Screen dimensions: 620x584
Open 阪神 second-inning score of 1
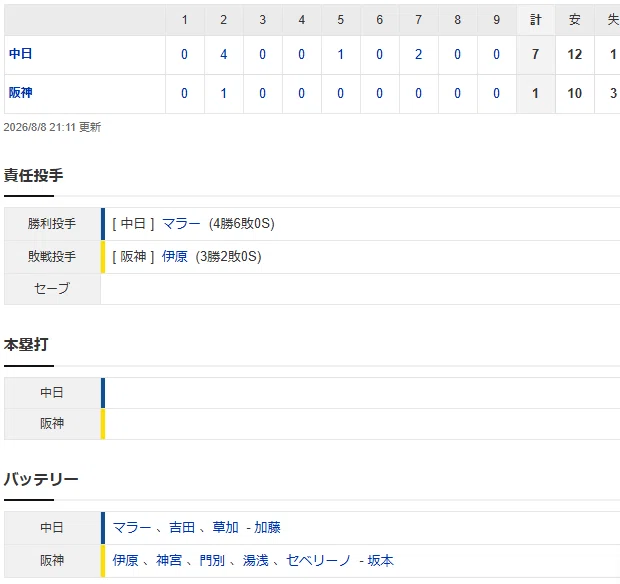coord(223,93)
